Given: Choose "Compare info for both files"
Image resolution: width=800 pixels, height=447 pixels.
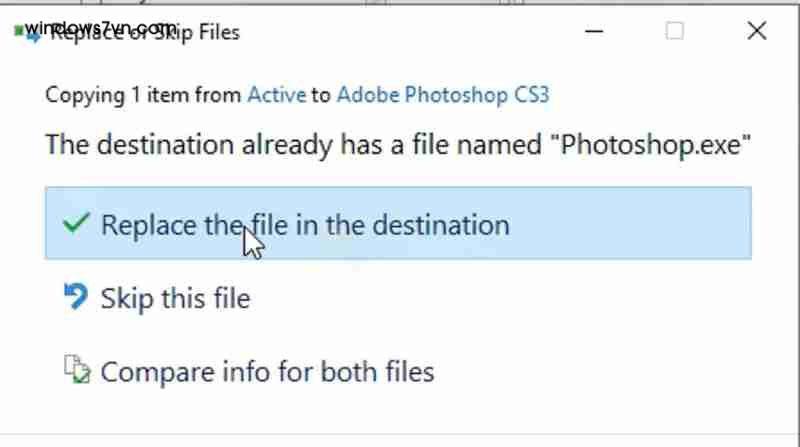Looking at the screenshot, I should [267, 373].
